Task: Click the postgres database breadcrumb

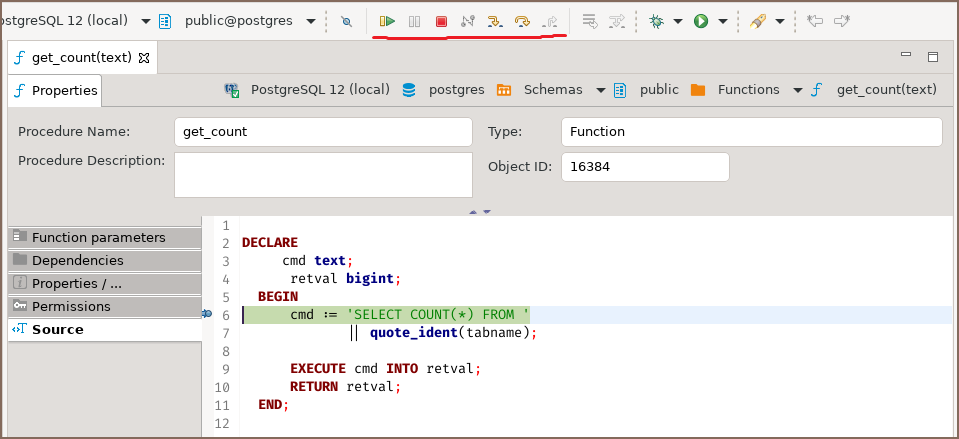Action: tap(456, 90)
